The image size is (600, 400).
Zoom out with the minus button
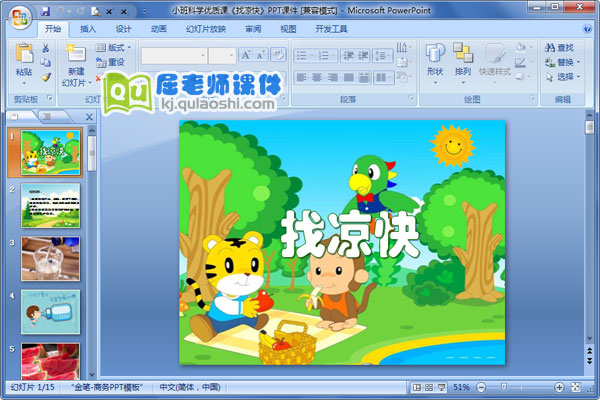tap(481, 387)
